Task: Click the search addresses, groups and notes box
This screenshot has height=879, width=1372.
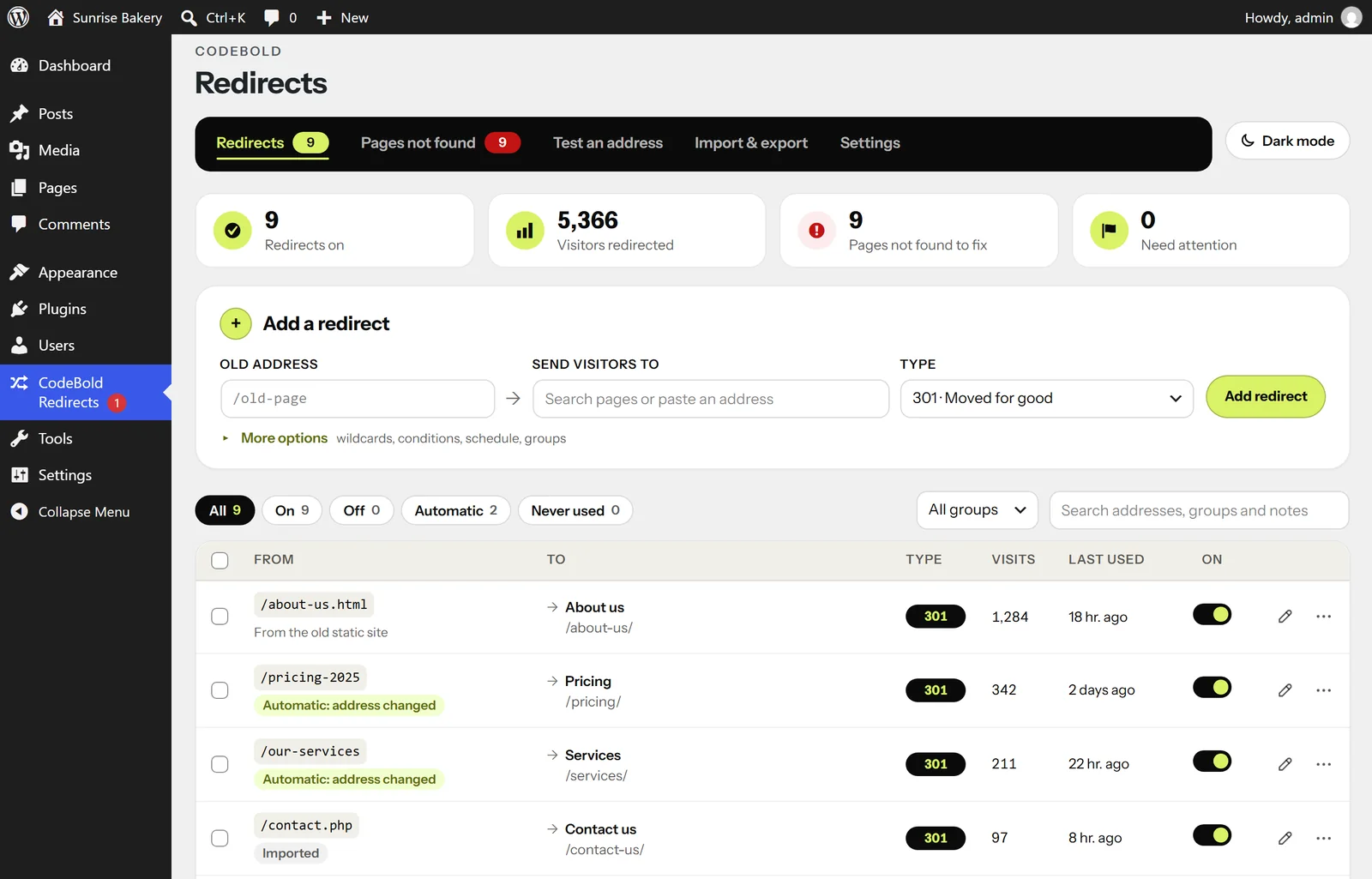Action: (1199, 510)
